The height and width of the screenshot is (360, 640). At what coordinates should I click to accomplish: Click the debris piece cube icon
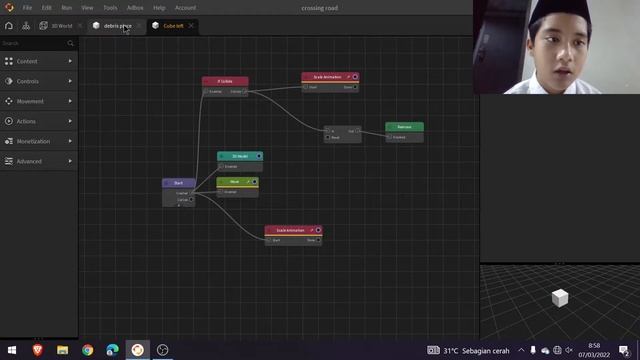(x=96, y=25)
